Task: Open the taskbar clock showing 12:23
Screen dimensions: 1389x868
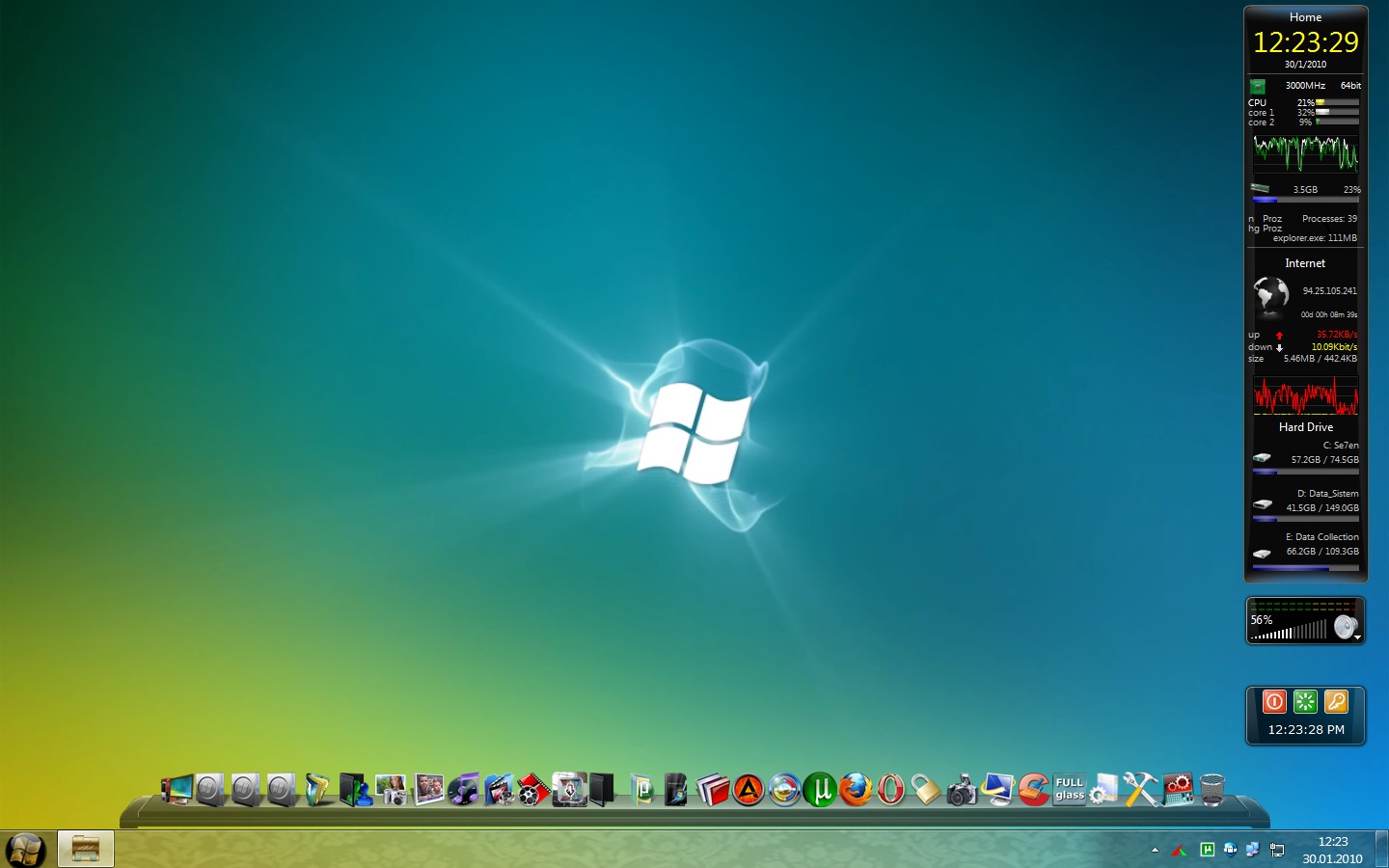Action: point(1332,850)
